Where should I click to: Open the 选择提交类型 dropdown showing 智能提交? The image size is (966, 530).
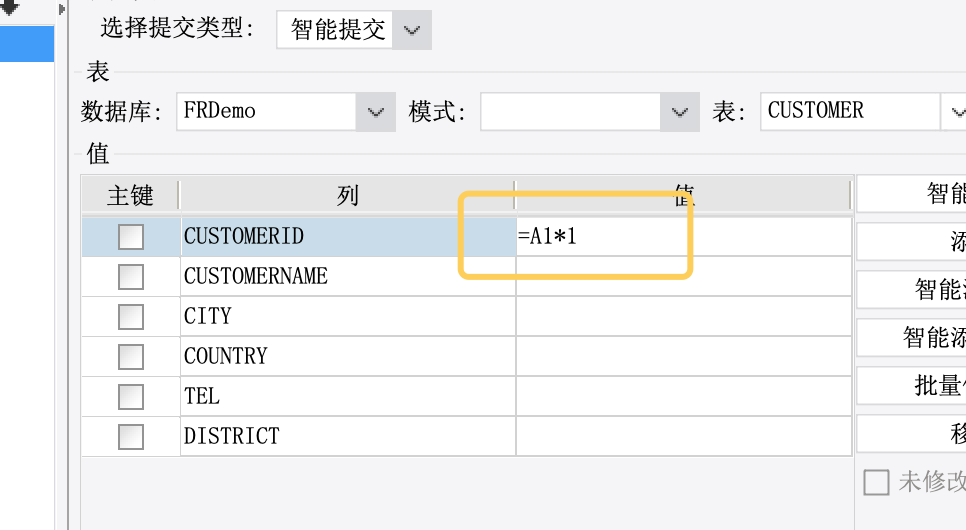(x=411, y=30)
